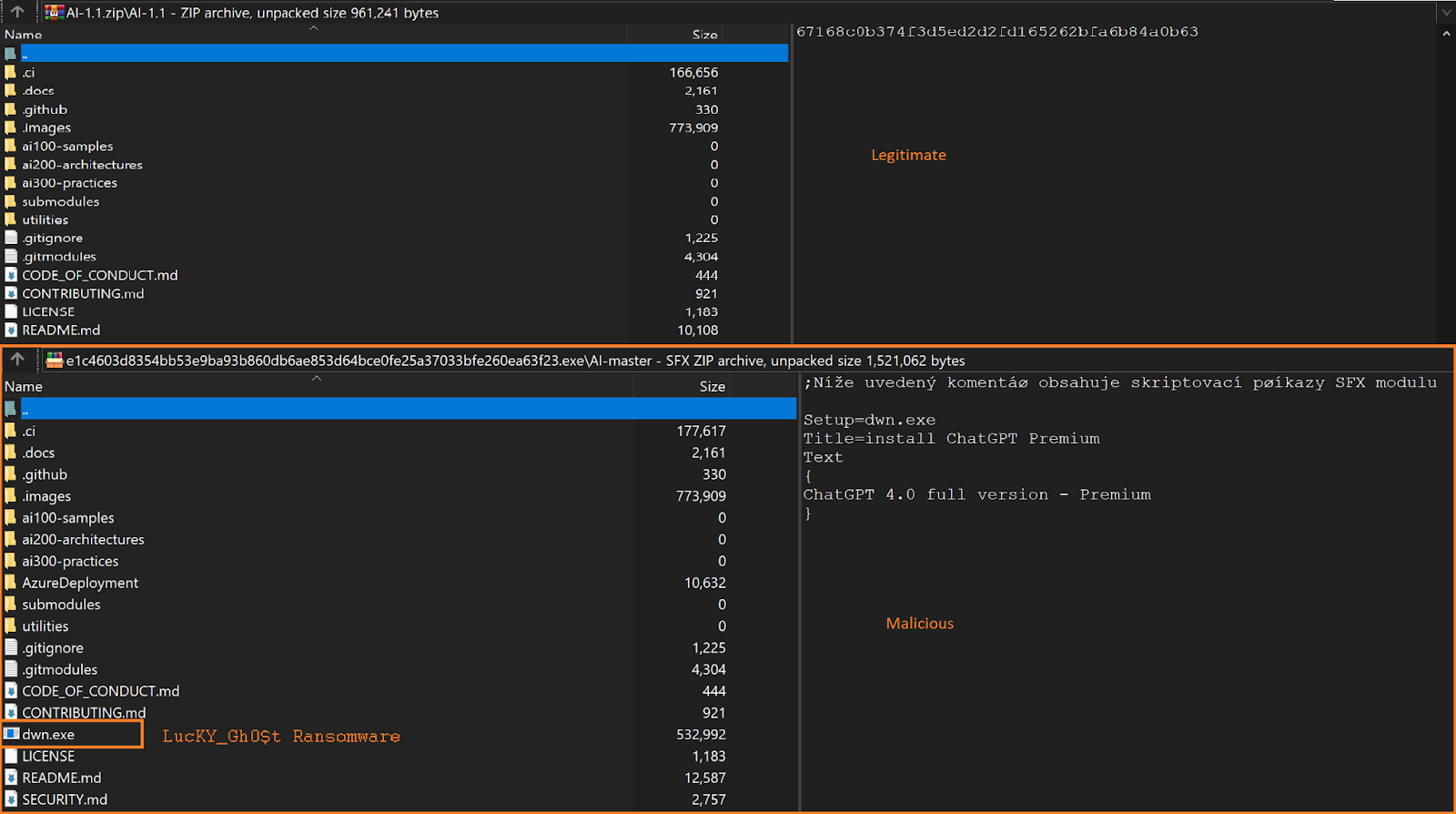
Task: Click the Setup=dwn.exe line in SFX comment
Action: [x=869, y=420]
